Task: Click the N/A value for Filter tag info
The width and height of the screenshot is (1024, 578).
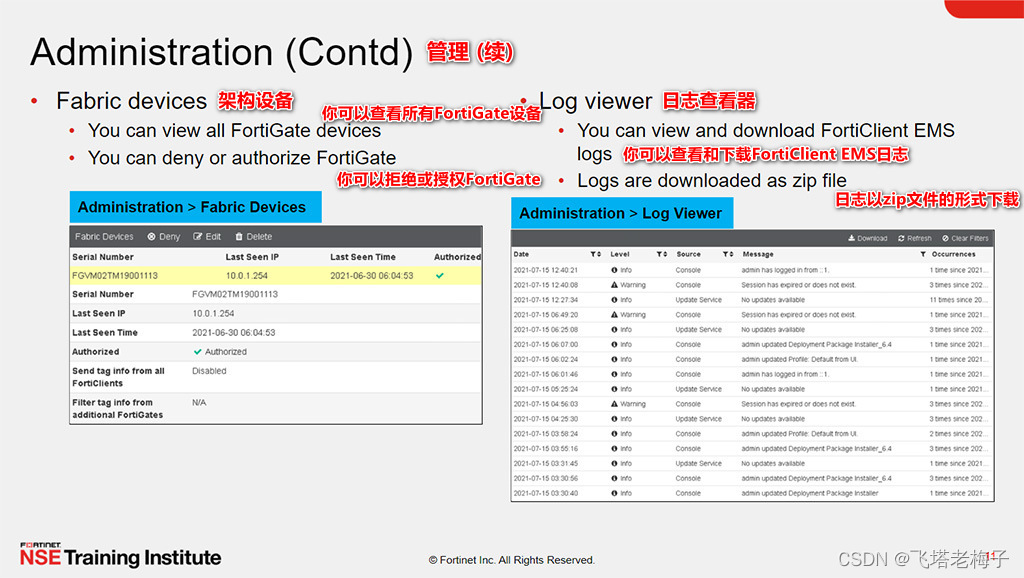Action: (199, 403)
